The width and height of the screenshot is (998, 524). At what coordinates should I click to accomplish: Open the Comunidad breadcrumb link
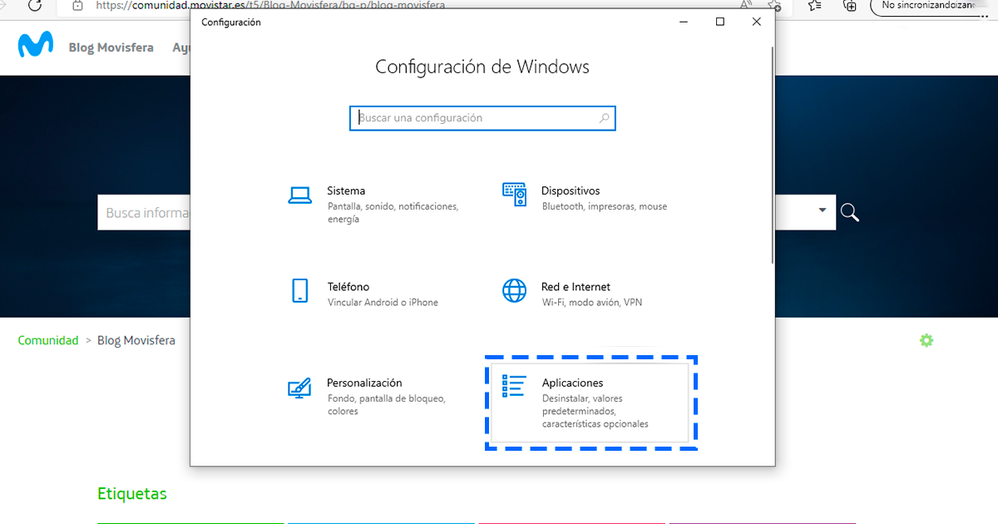coord(48,341)
